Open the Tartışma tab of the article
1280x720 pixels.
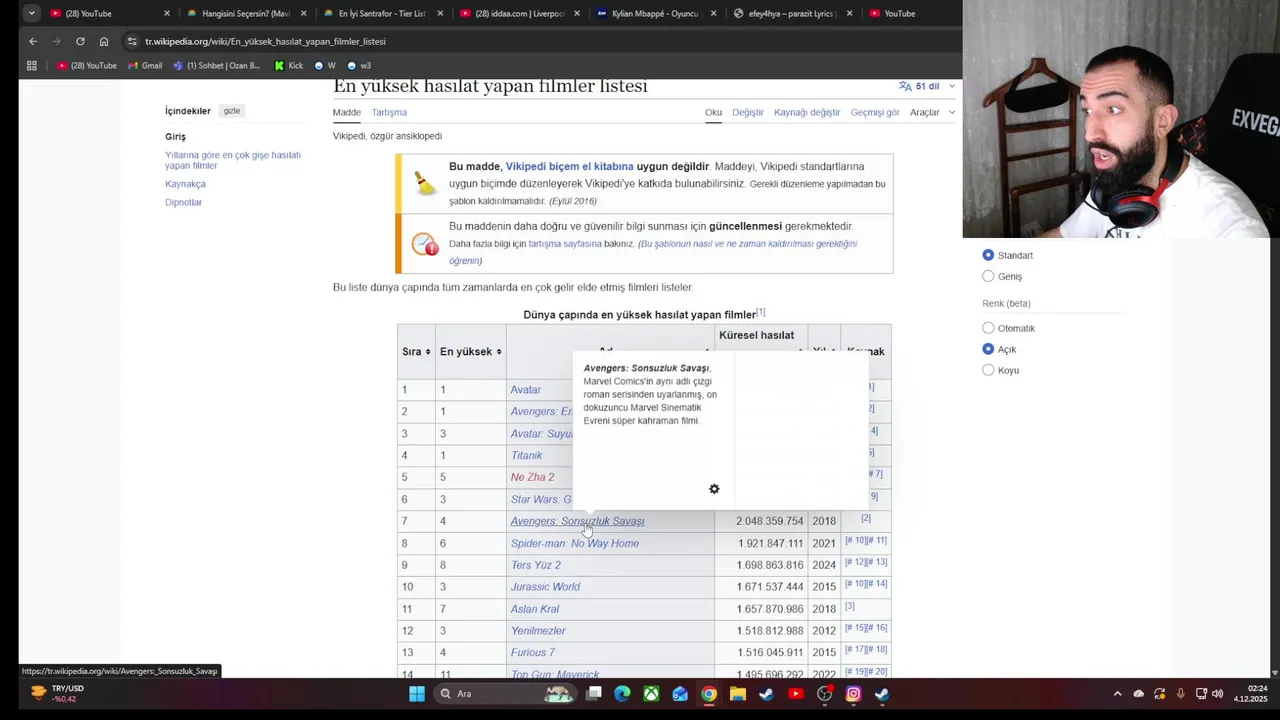[389, 112]
